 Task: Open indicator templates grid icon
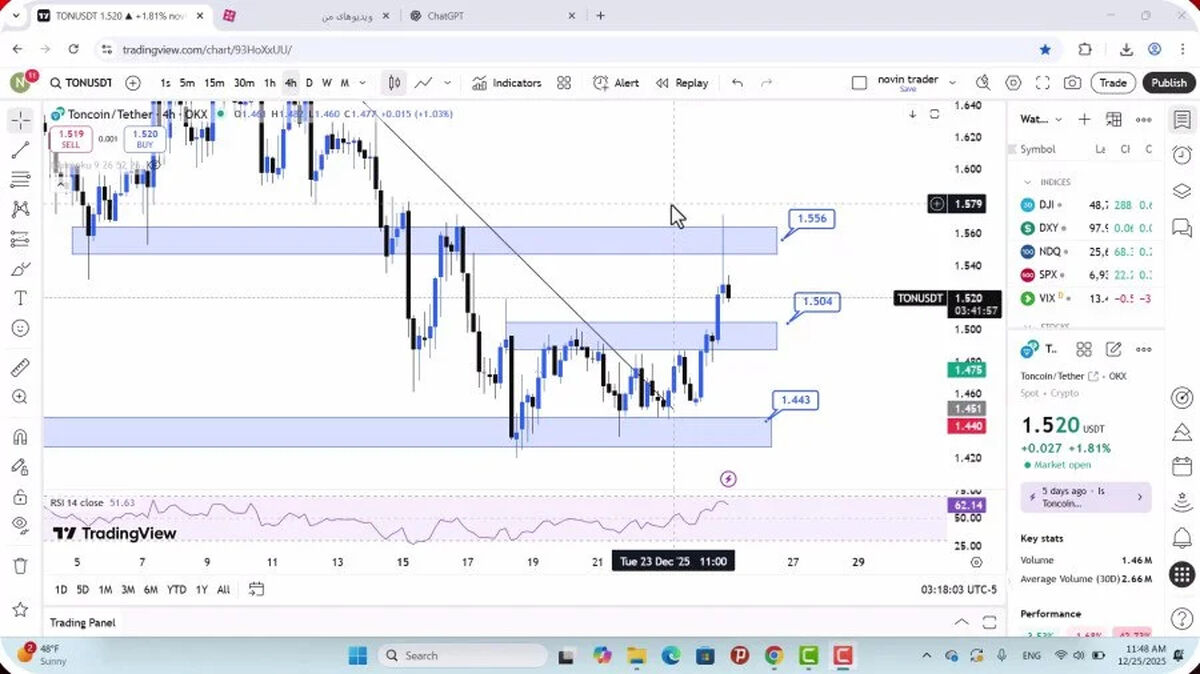tap(564, 83)
